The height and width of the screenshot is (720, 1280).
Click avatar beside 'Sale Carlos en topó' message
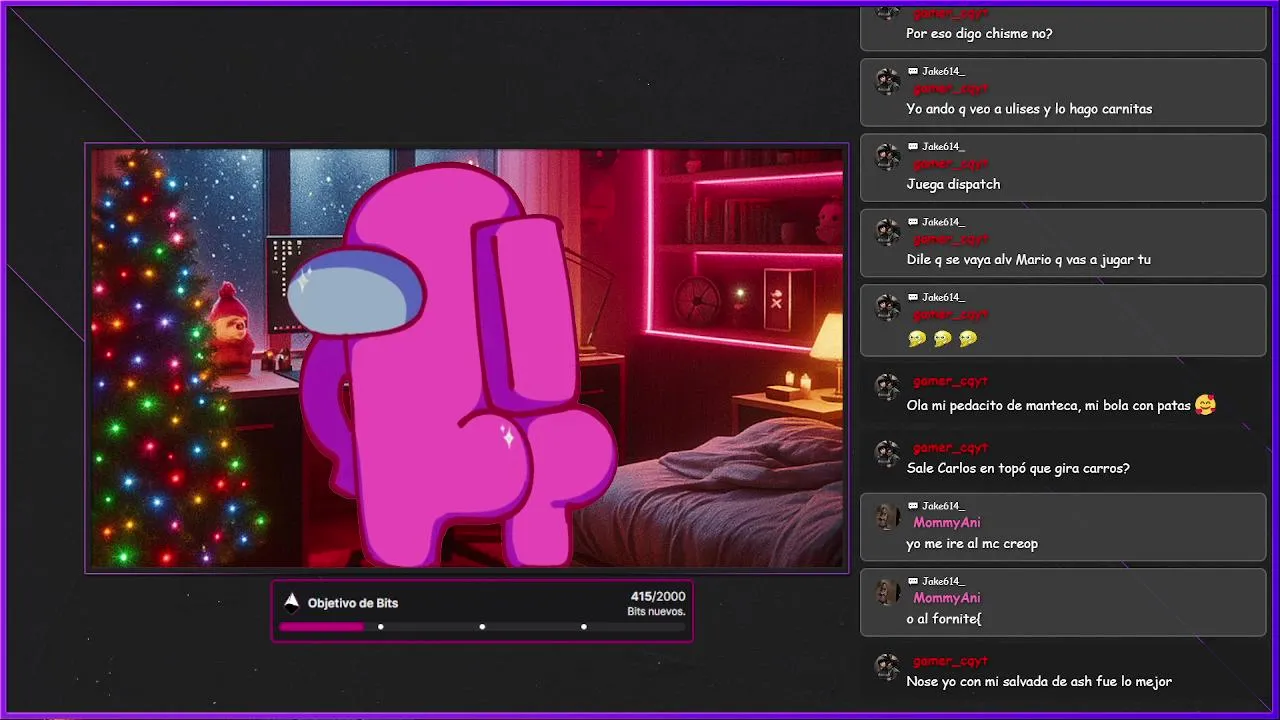click(x=887, y=453)
